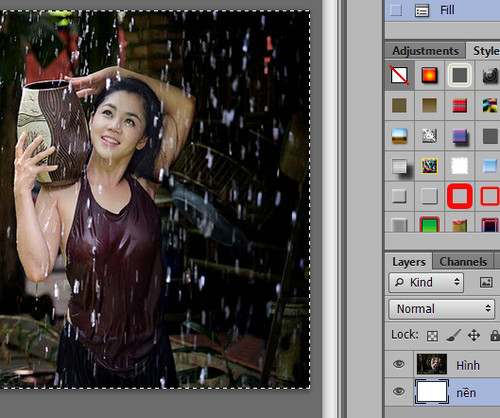Screen dimensions: 500x418
Task: Apply the brown gradient square style
Action: tap(429, 105)
